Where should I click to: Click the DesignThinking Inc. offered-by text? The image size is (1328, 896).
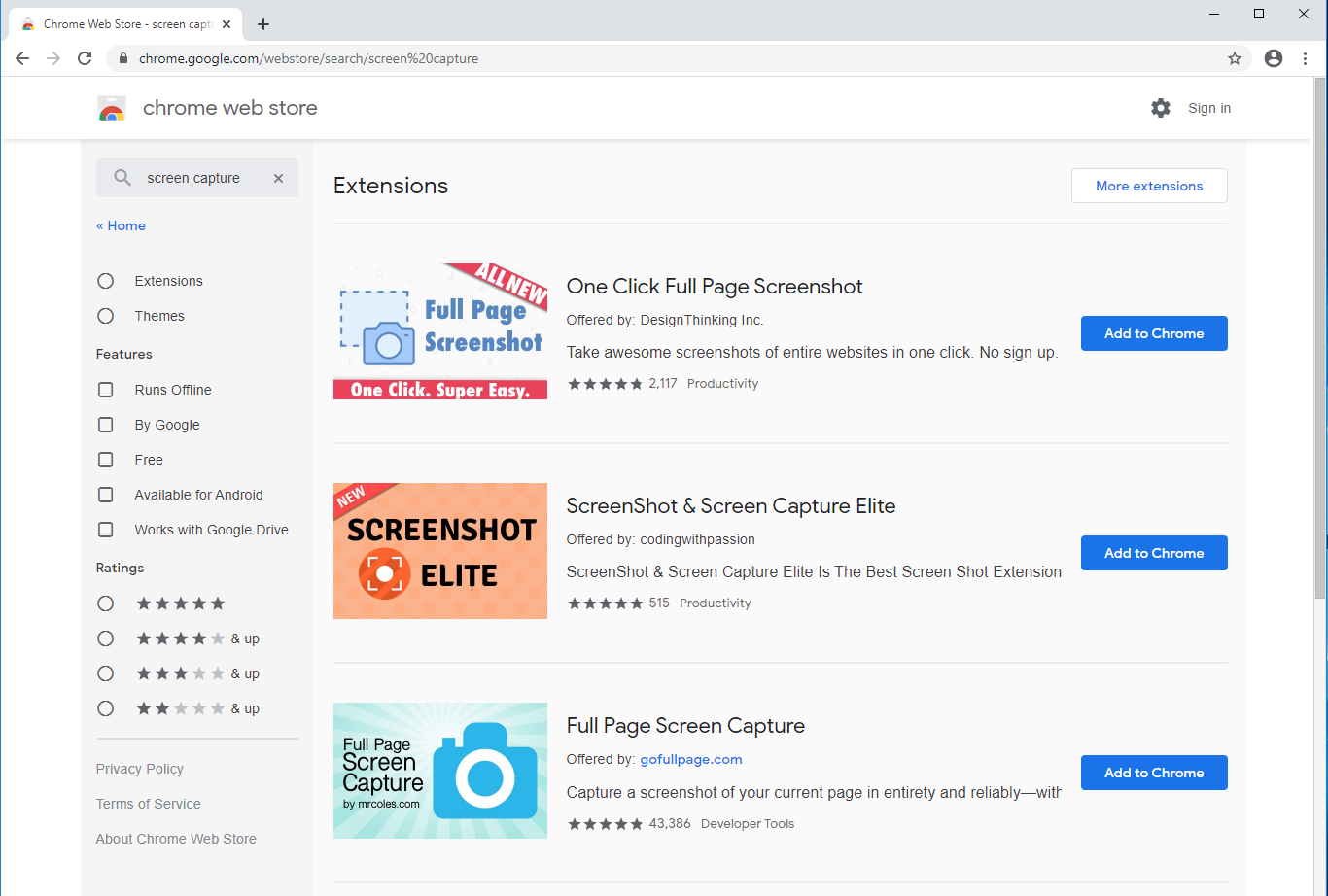702,320
